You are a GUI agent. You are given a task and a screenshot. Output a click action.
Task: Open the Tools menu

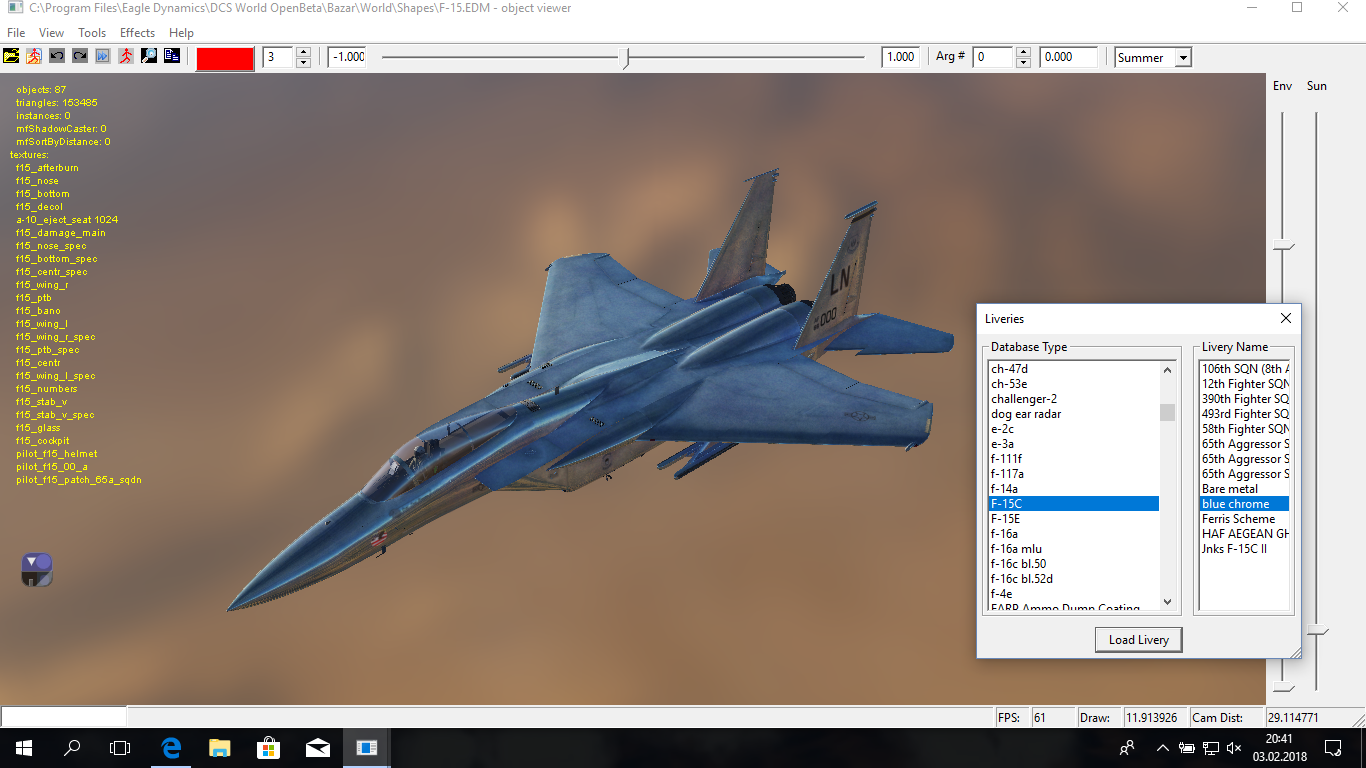[x=92, y=33]
